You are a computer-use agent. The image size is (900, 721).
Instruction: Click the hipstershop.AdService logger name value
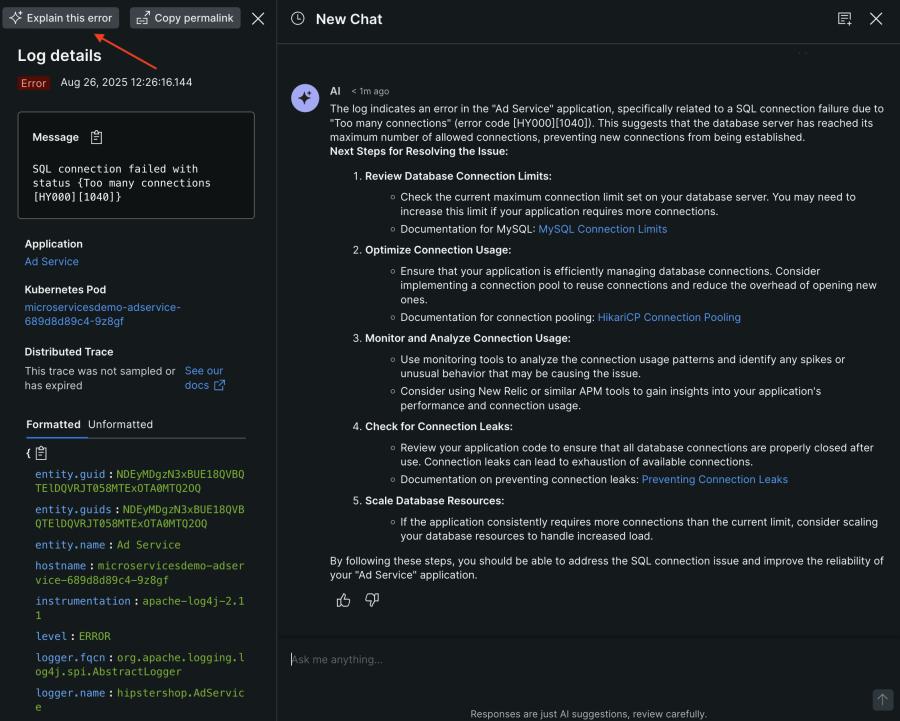point(139,700)
